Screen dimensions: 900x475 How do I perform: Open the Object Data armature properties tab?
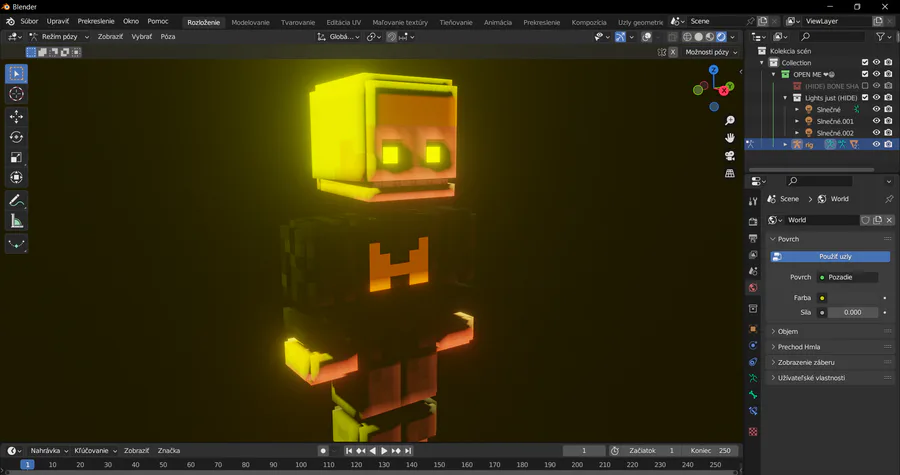[x=753, y=378]
